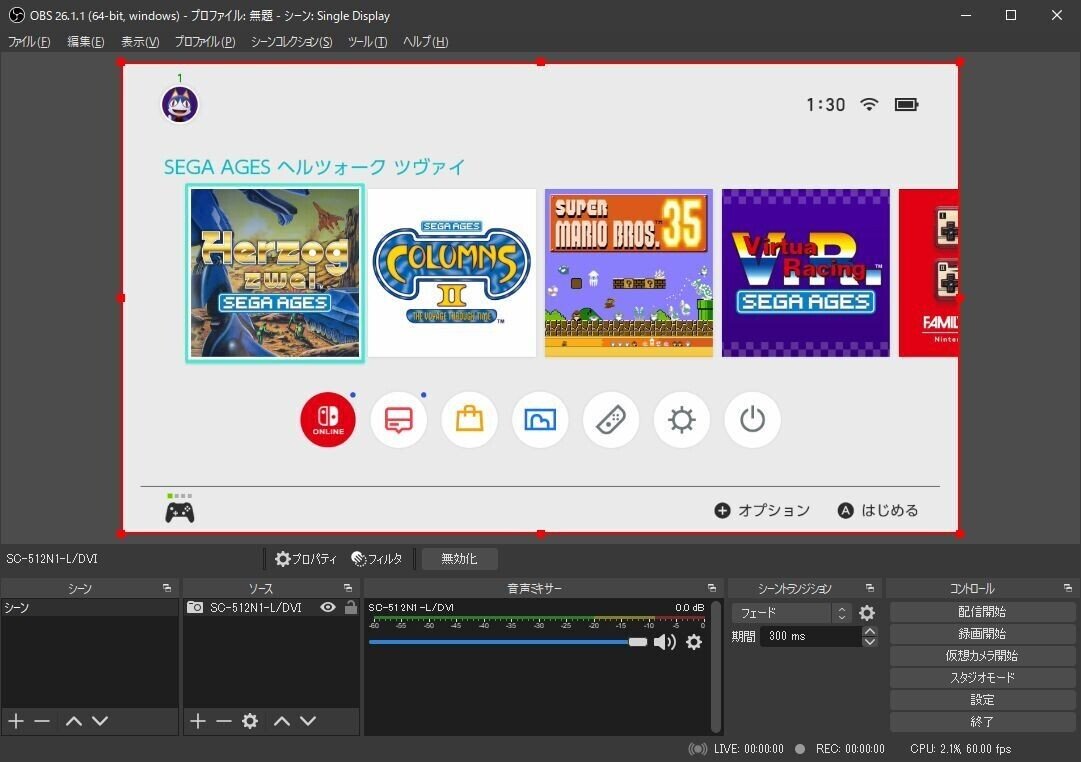Toggle スタジオモード
The width and height of the screenshot is (1081, 762).
[982, 678]
